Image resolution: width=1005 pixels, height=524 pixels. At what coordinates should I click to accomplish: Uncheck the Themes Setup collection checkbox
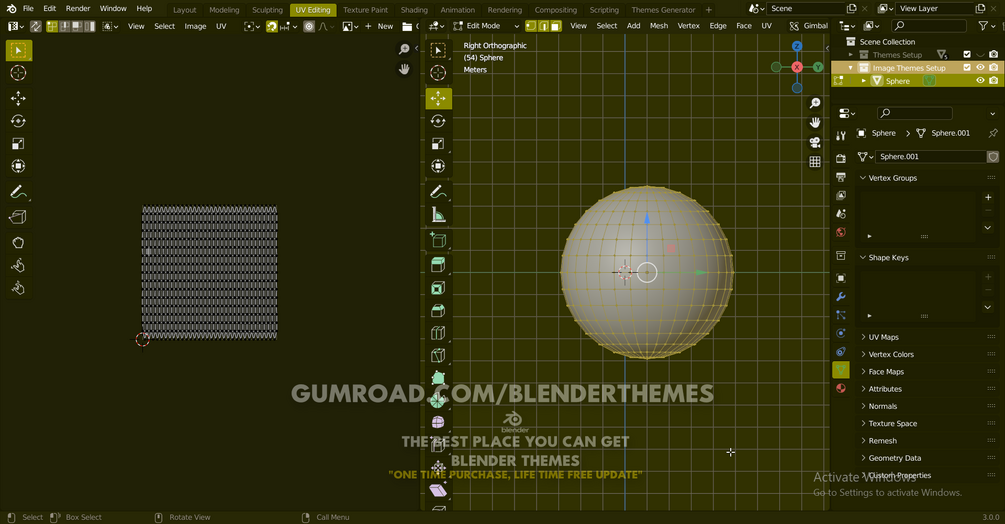[x=967, y=54]
